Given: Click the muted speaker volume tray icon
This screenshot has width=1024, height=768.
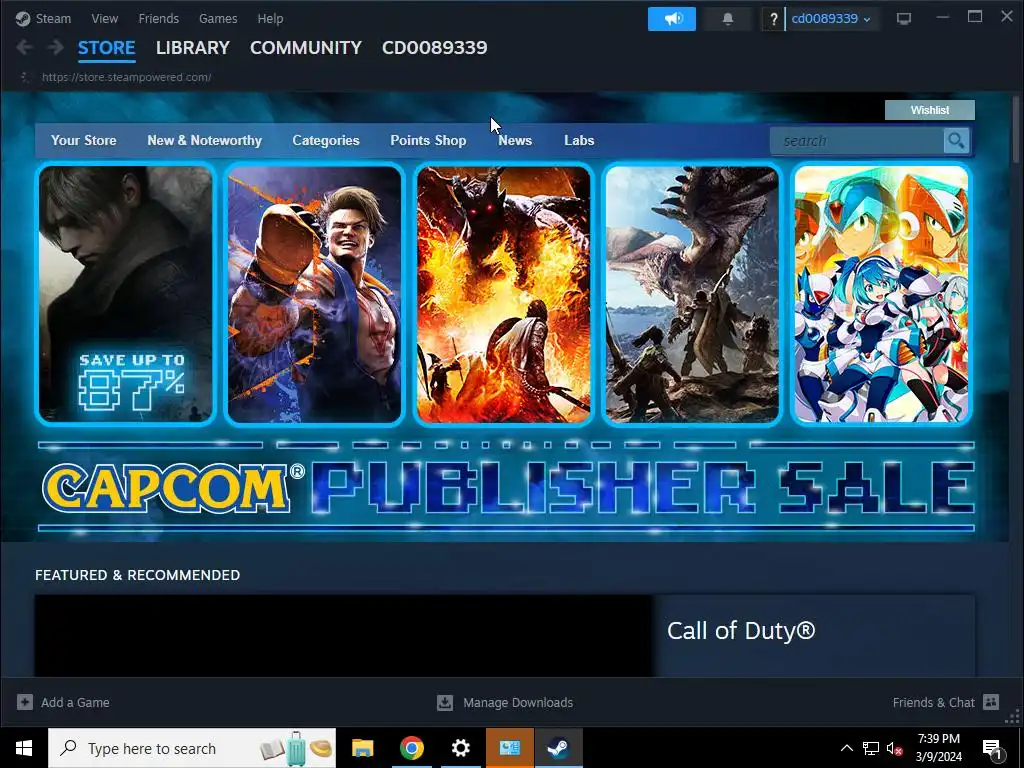Looking at the screenshot, I should tap(894, 748).
